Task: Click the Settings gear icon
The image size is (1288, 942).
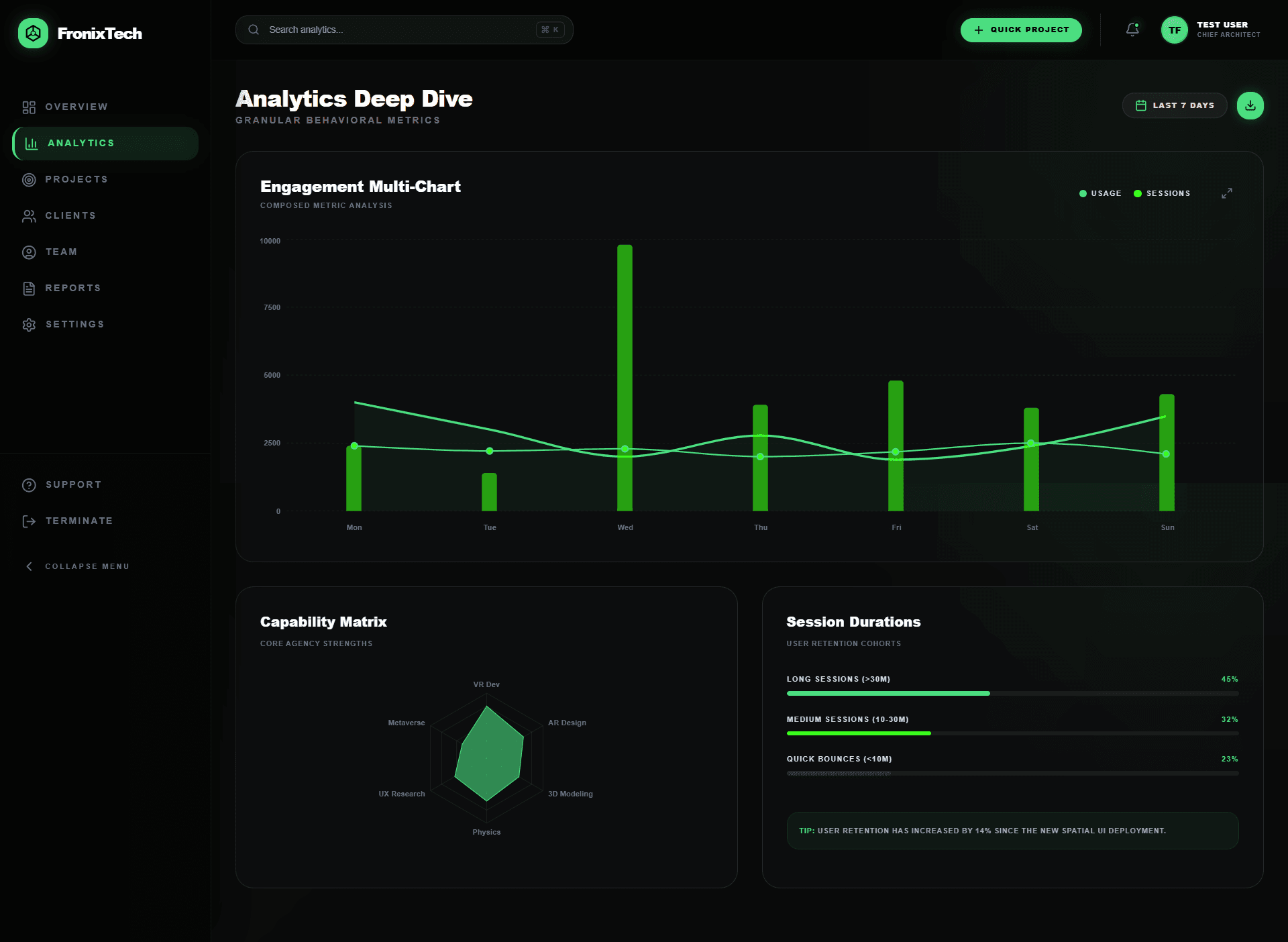Action: point(29,325)
